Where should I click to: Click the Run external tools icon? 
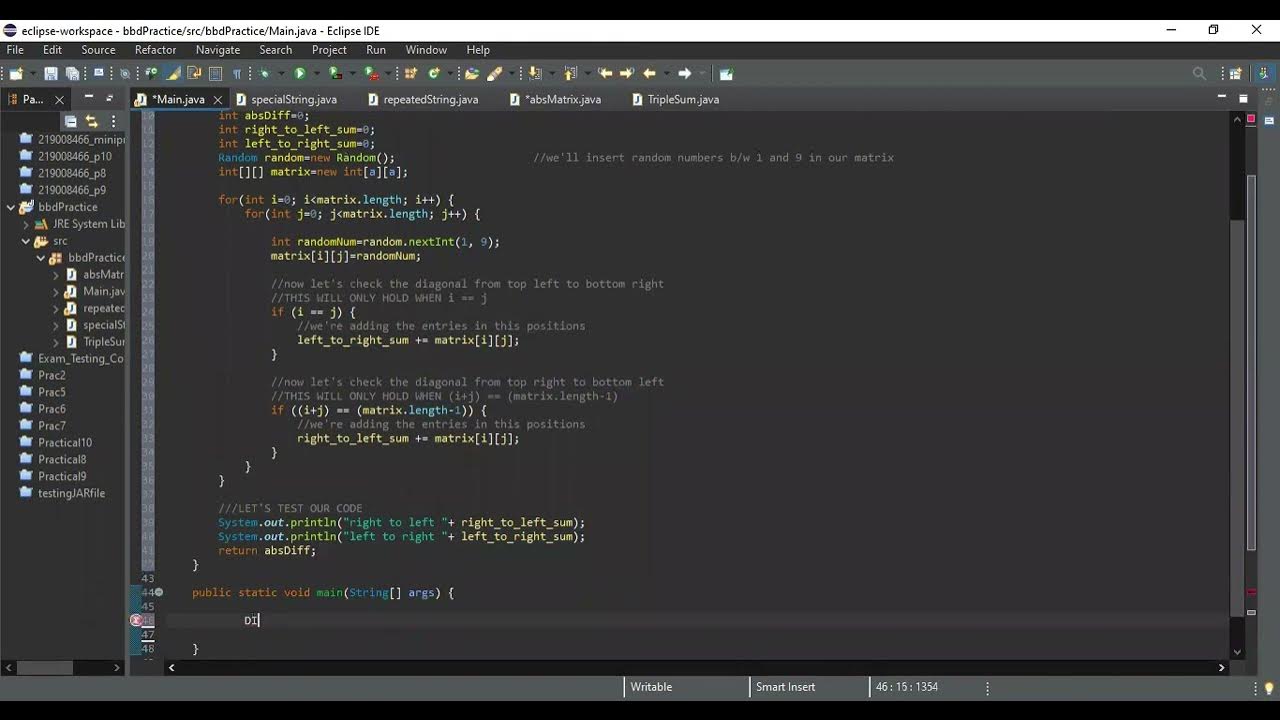[371, 73]
